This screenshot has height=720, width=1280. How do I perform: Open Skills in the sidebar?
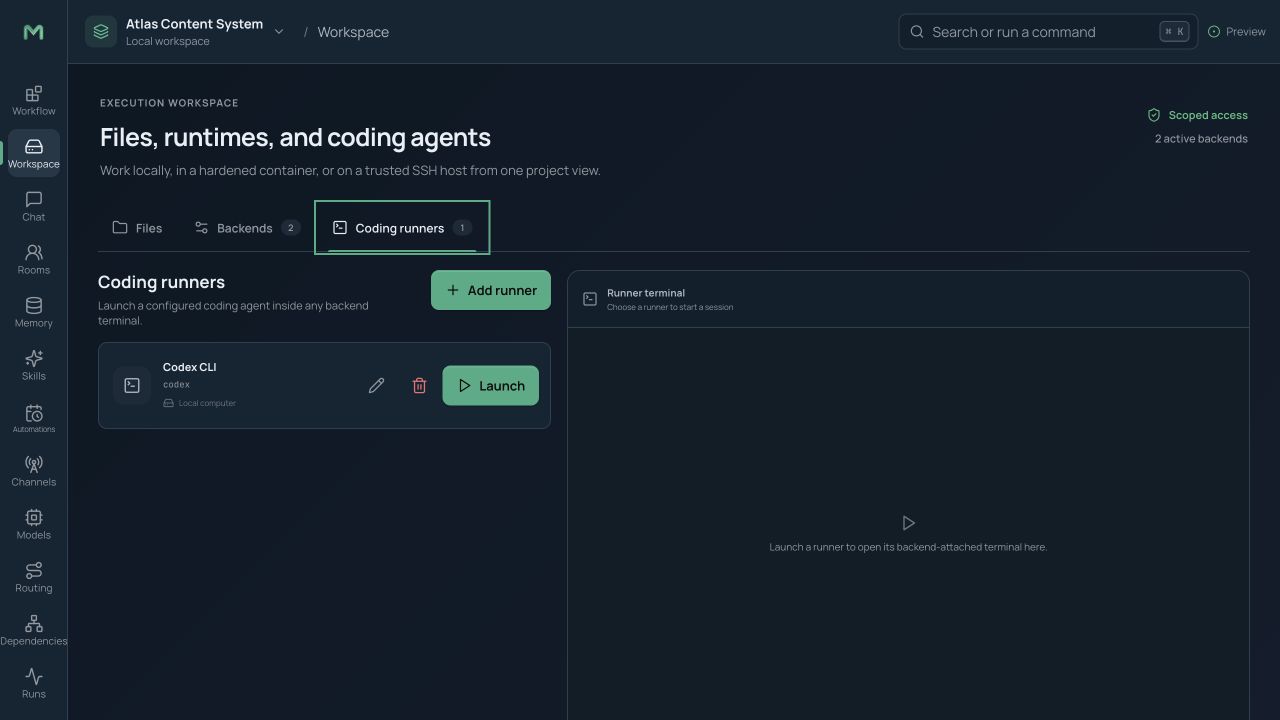33,365
